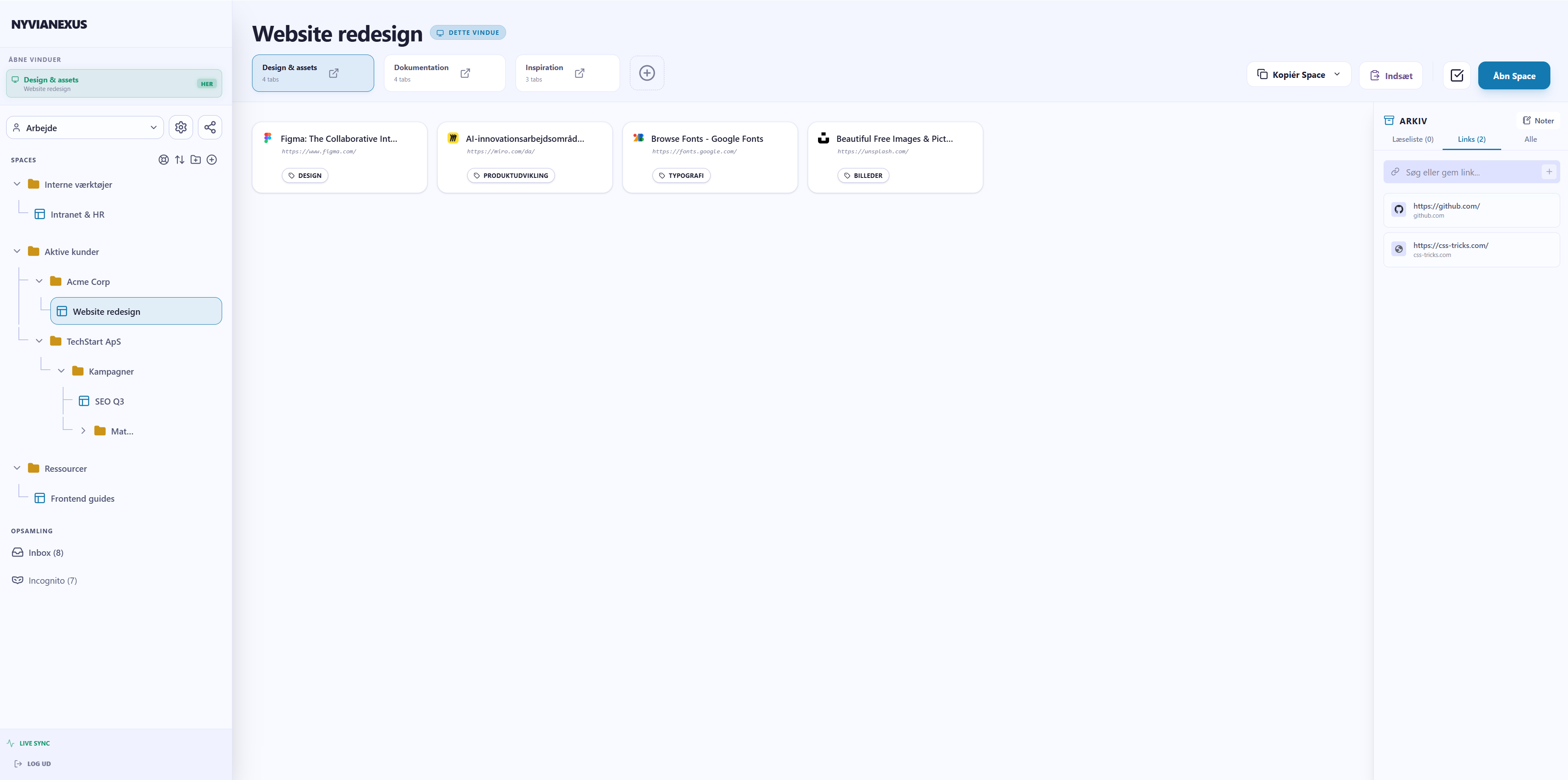Create a new folder in SPACES

tap(195, 159)
